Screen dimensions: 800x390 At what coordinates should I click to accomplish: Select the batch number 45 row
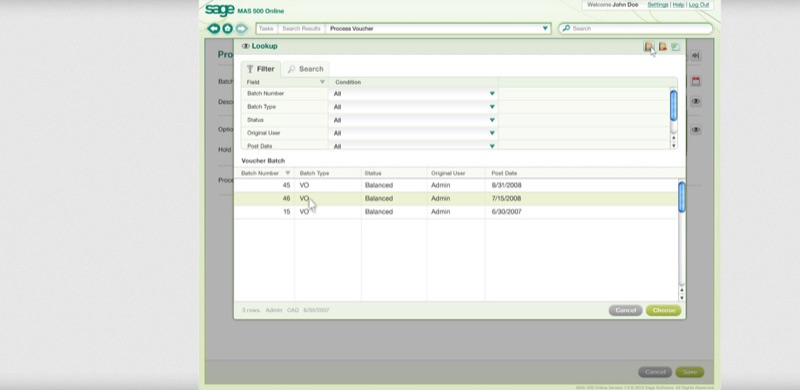tap(456, 185)
